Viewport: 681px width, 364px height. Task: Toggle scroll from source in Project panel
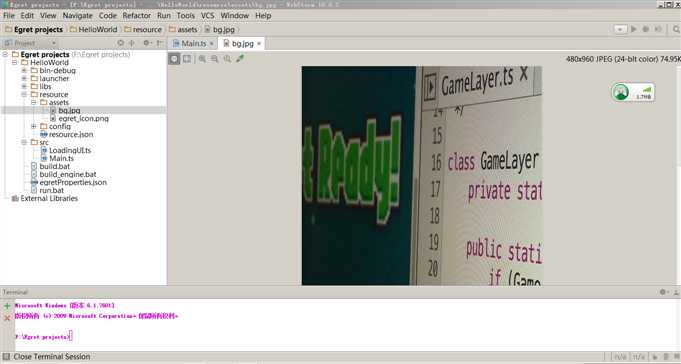[x=120, y=43]
